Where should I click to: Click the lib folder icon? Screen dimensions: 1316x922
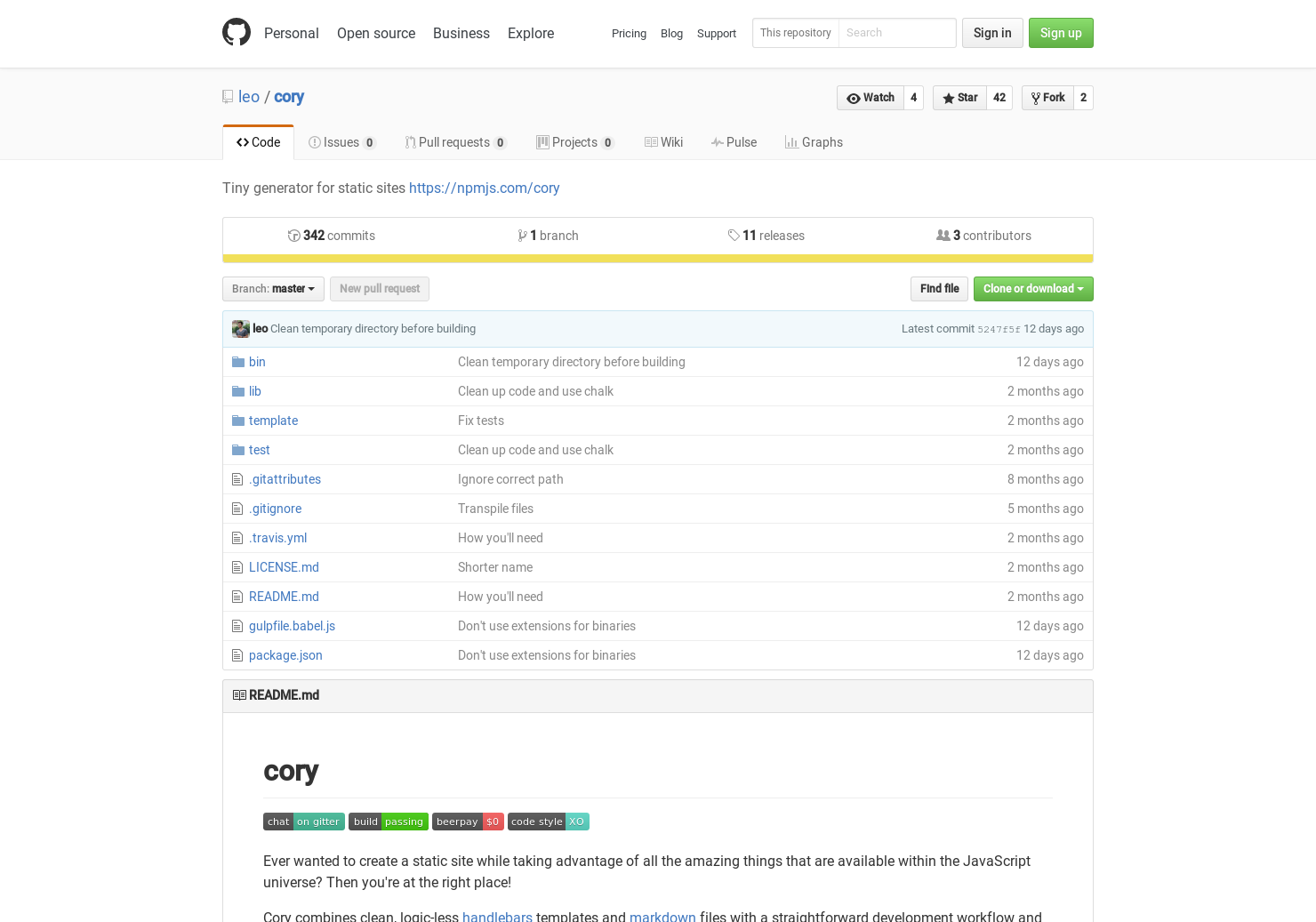pyautogui.click(x=238, y=391)
